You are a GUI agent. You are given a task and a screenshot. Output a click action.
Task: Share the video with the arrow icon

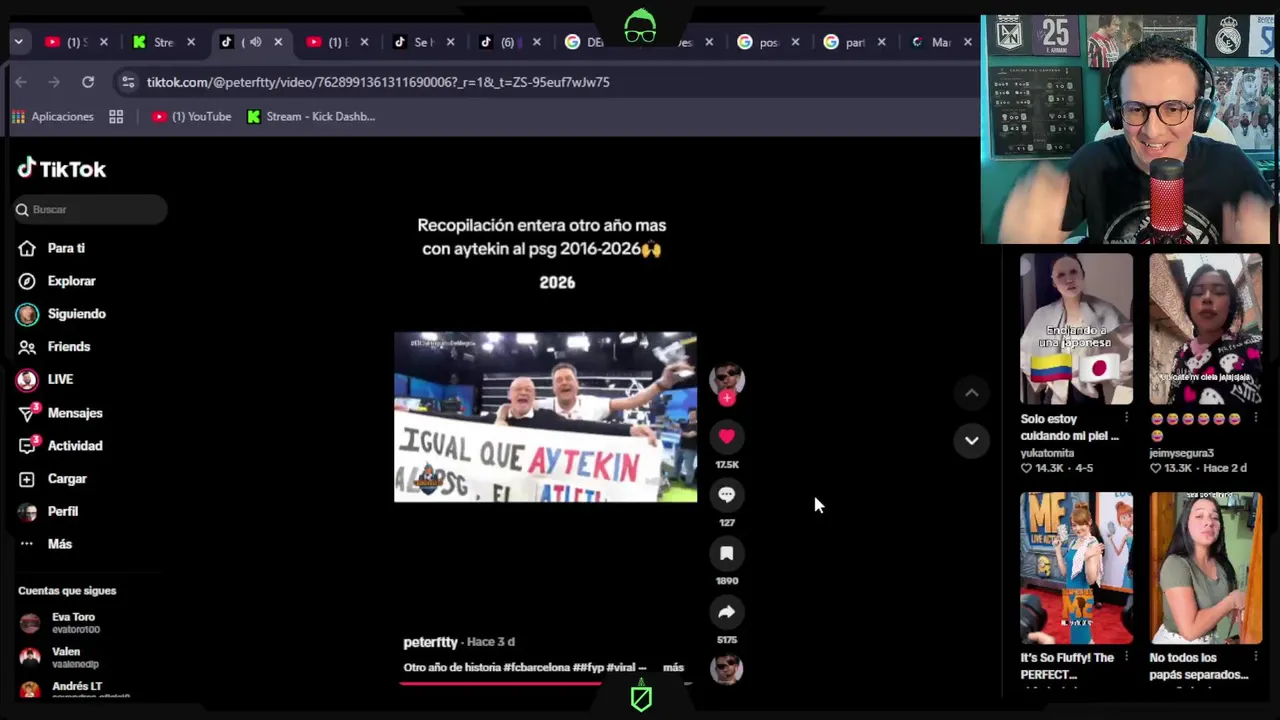pyautogui.click(x=727, y=612)
